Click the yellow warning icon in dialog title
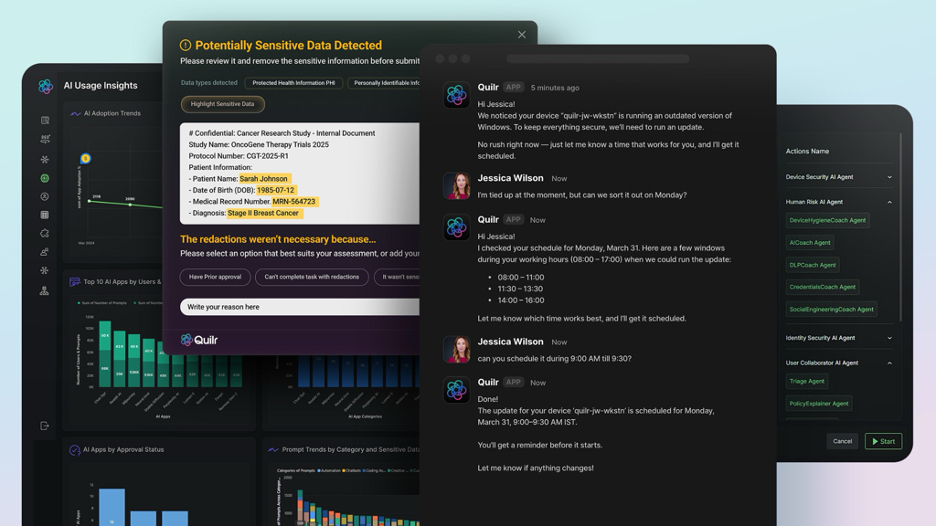The height and width of the screenshot is (526, 936). pos(185,46)
